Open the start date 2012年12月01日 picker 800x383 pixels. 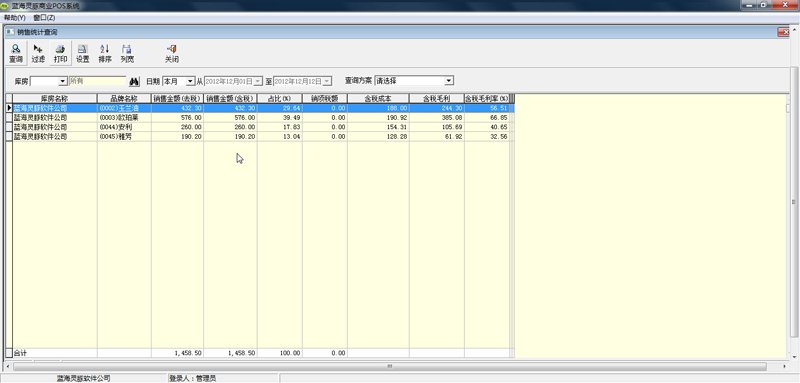pyautogui.click(x=258, y=81)
